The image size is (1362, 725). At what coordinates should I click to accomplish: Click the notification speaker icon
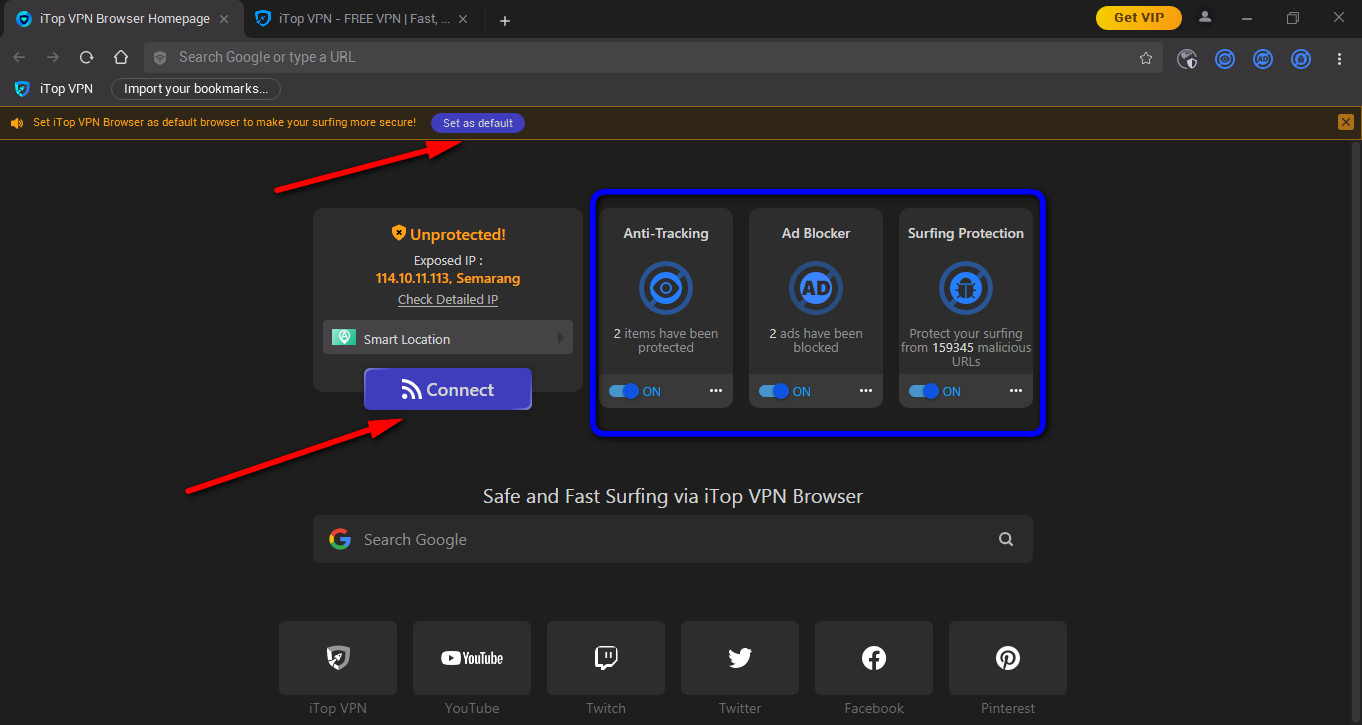(x=16, y=123)
